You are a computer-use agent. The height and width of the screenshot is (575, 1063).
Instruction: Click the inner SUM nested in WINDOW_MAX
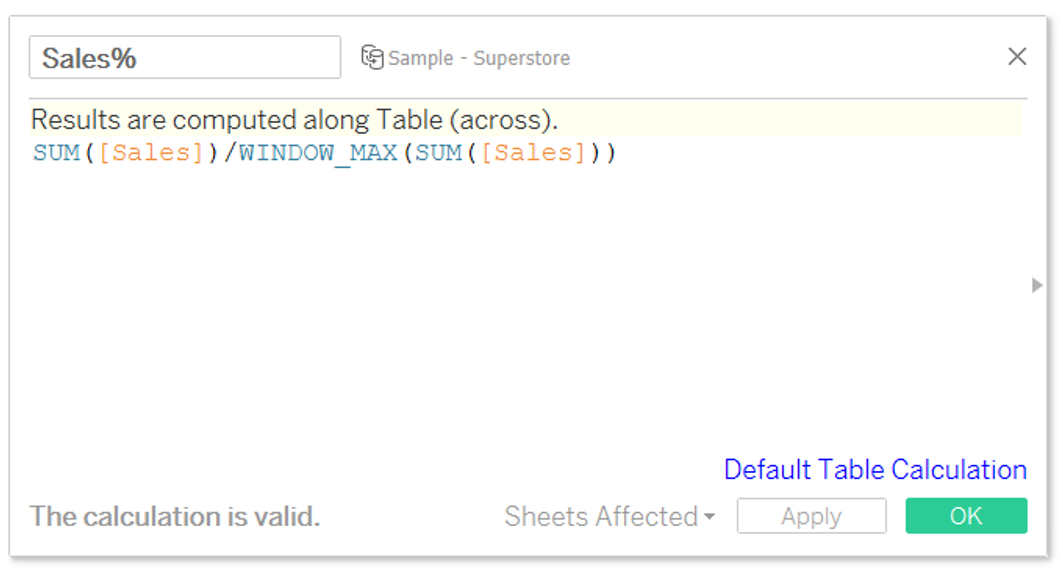439,153
